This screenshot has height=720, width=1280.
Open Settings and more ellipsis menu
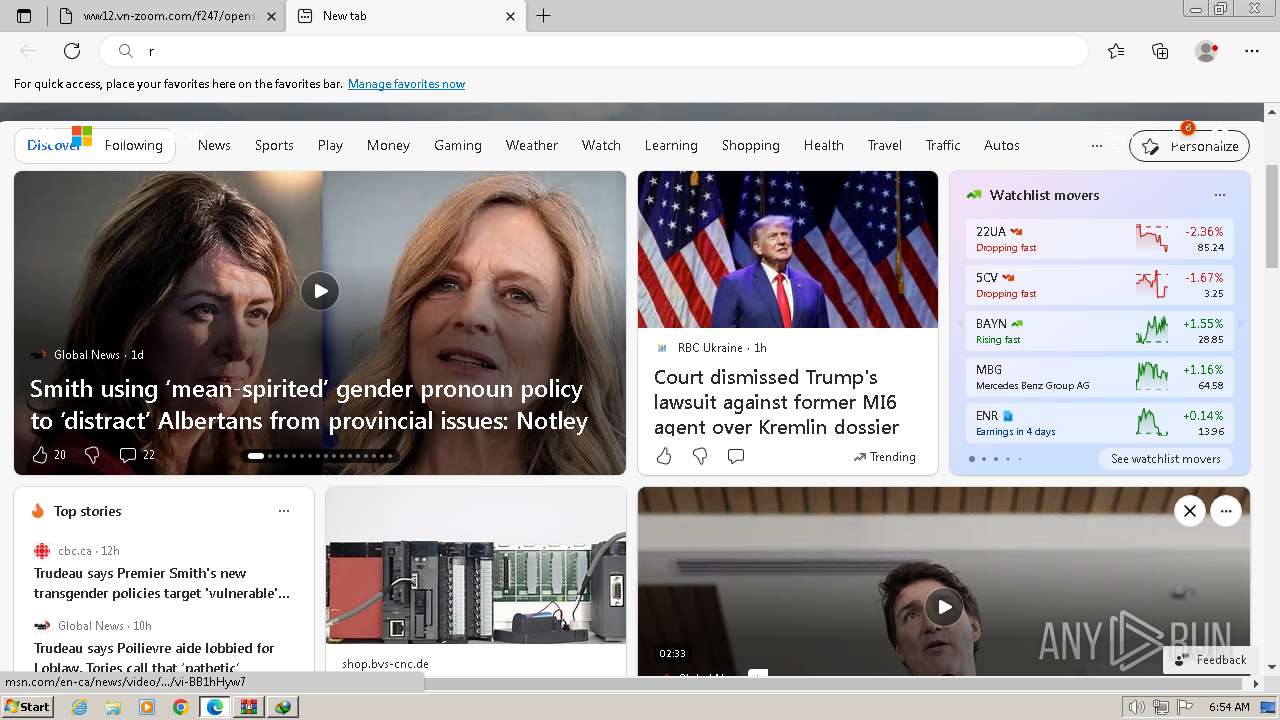tap(1252, 51)
